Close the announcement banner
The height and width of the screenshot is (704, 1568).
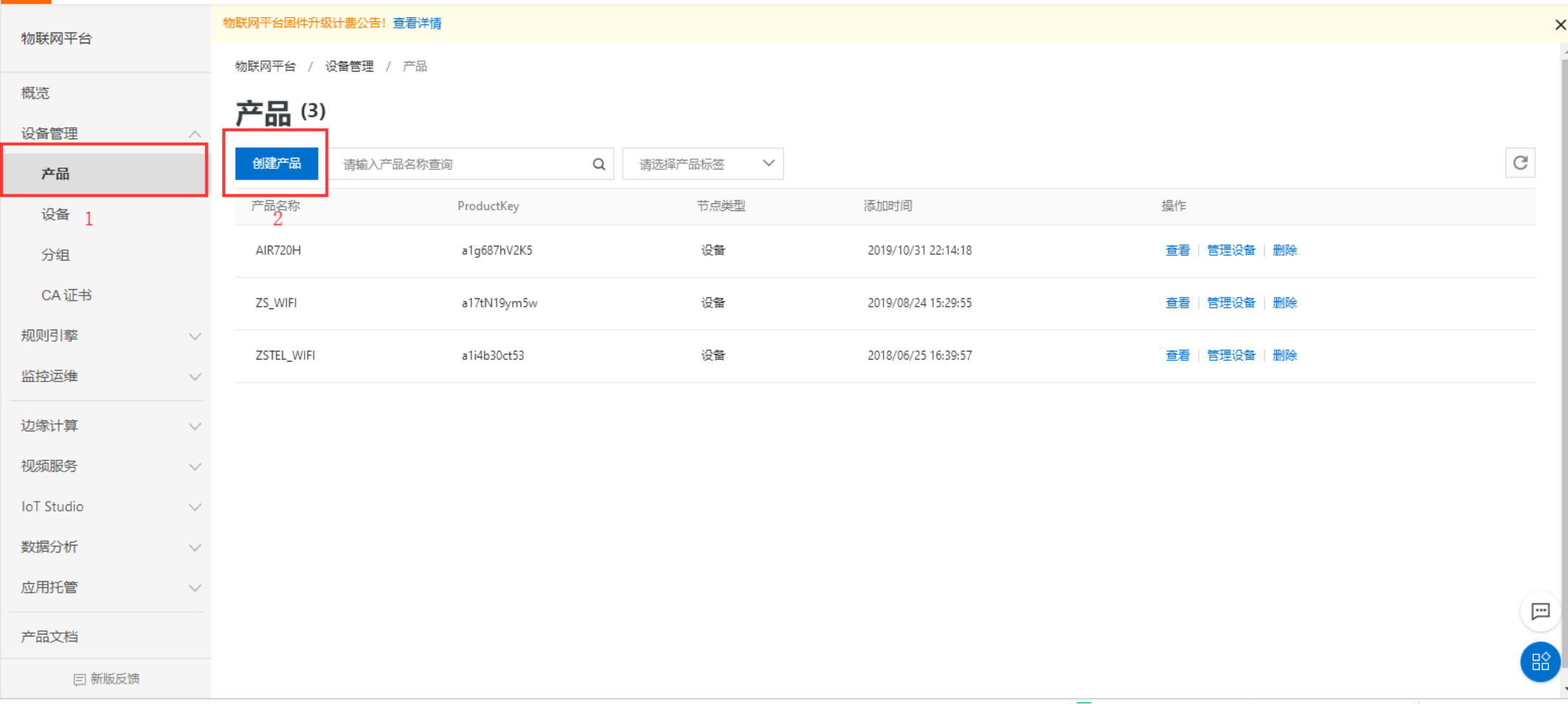click(1559, 25)
